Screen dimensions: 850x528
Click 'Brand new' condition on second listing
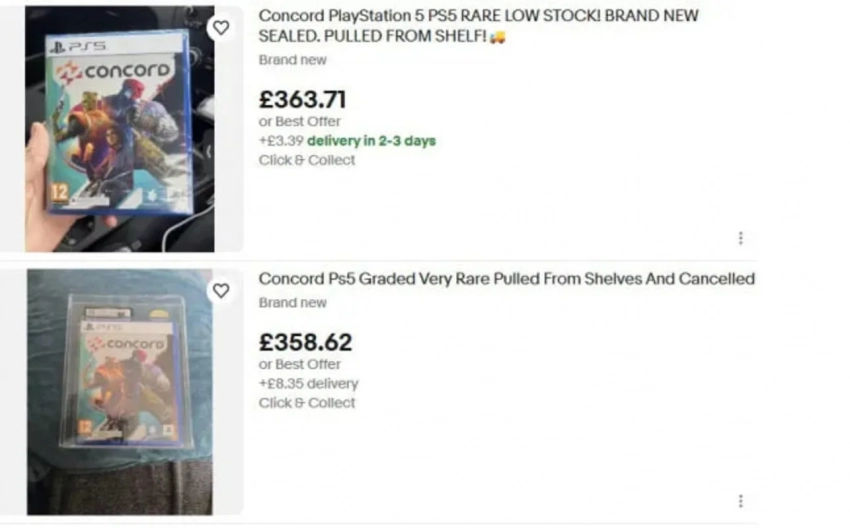(x=292, y=303)
